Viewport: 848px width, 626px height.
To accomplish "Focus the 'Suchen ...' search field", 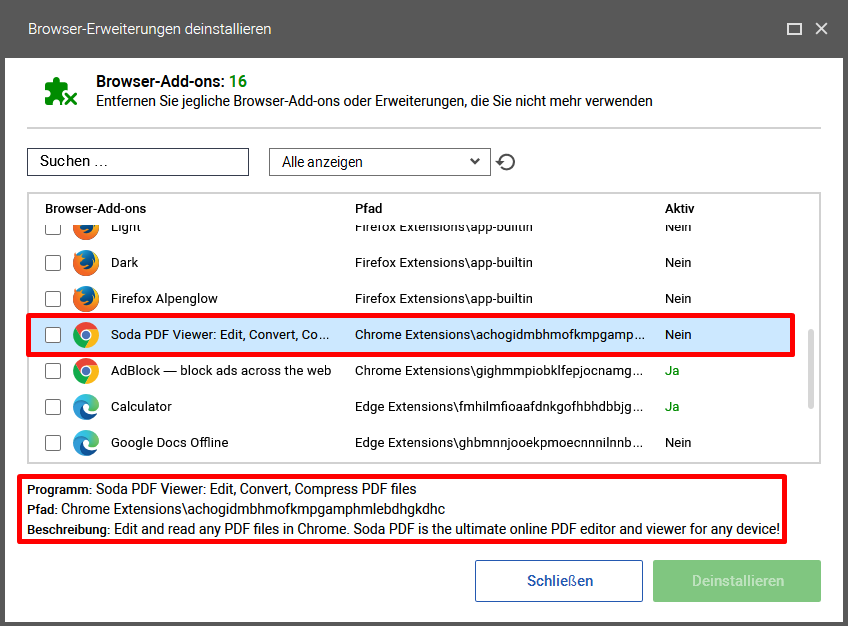I will tap(138, 162).
